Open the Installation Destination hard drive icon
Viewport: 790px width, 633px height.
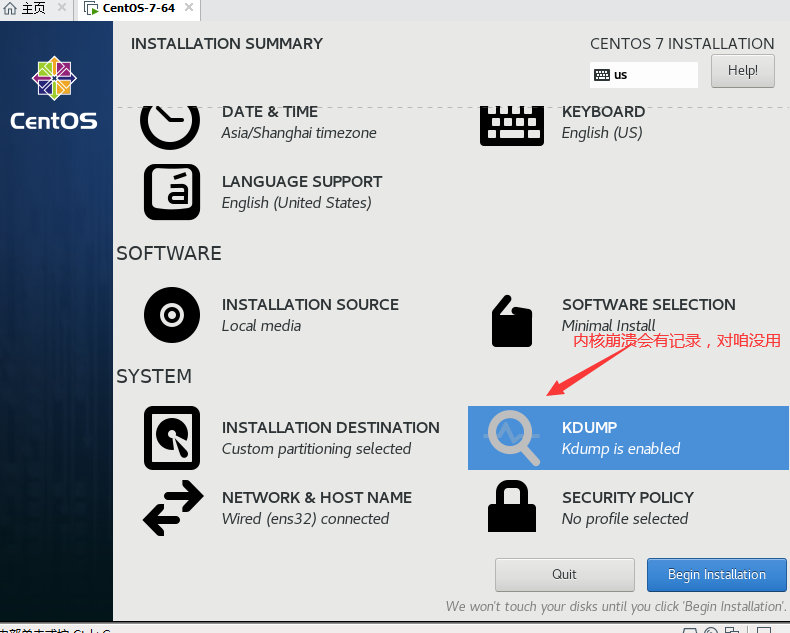pos(172,438)
